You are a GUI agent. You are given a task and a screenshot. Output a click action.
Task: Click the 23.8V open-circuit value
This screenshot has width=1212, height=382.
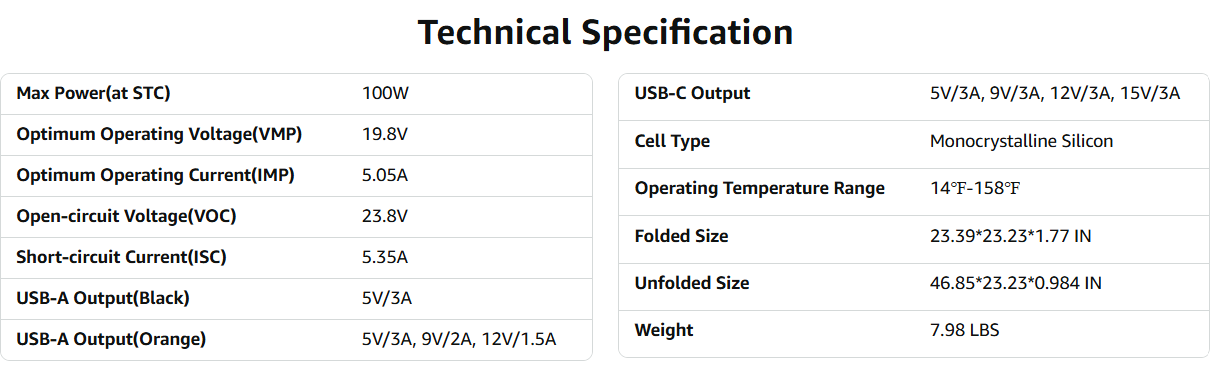tap(385, 216)
